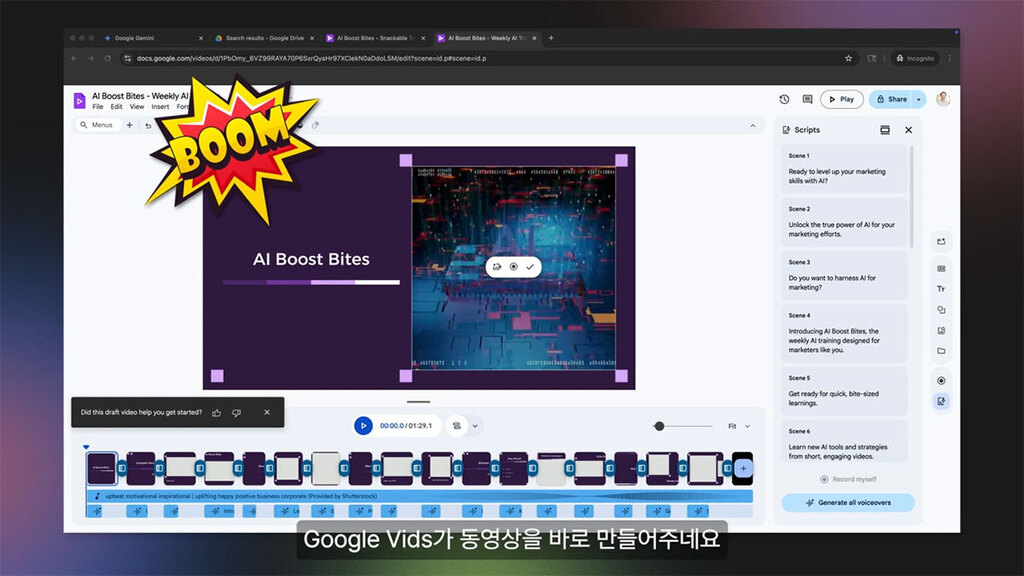This screenshot has height=576, width=1024.
Task: Select Scene 5 script card
Action: coord(844,391)
